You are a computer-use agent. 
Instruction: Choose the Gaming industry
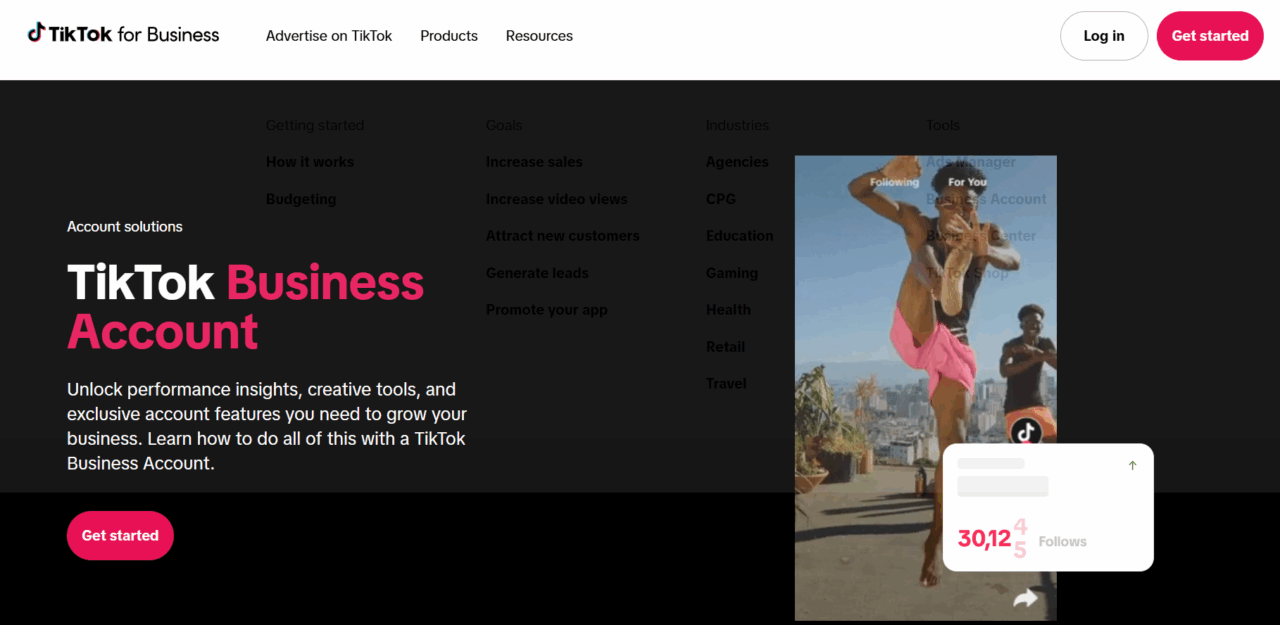731,272
